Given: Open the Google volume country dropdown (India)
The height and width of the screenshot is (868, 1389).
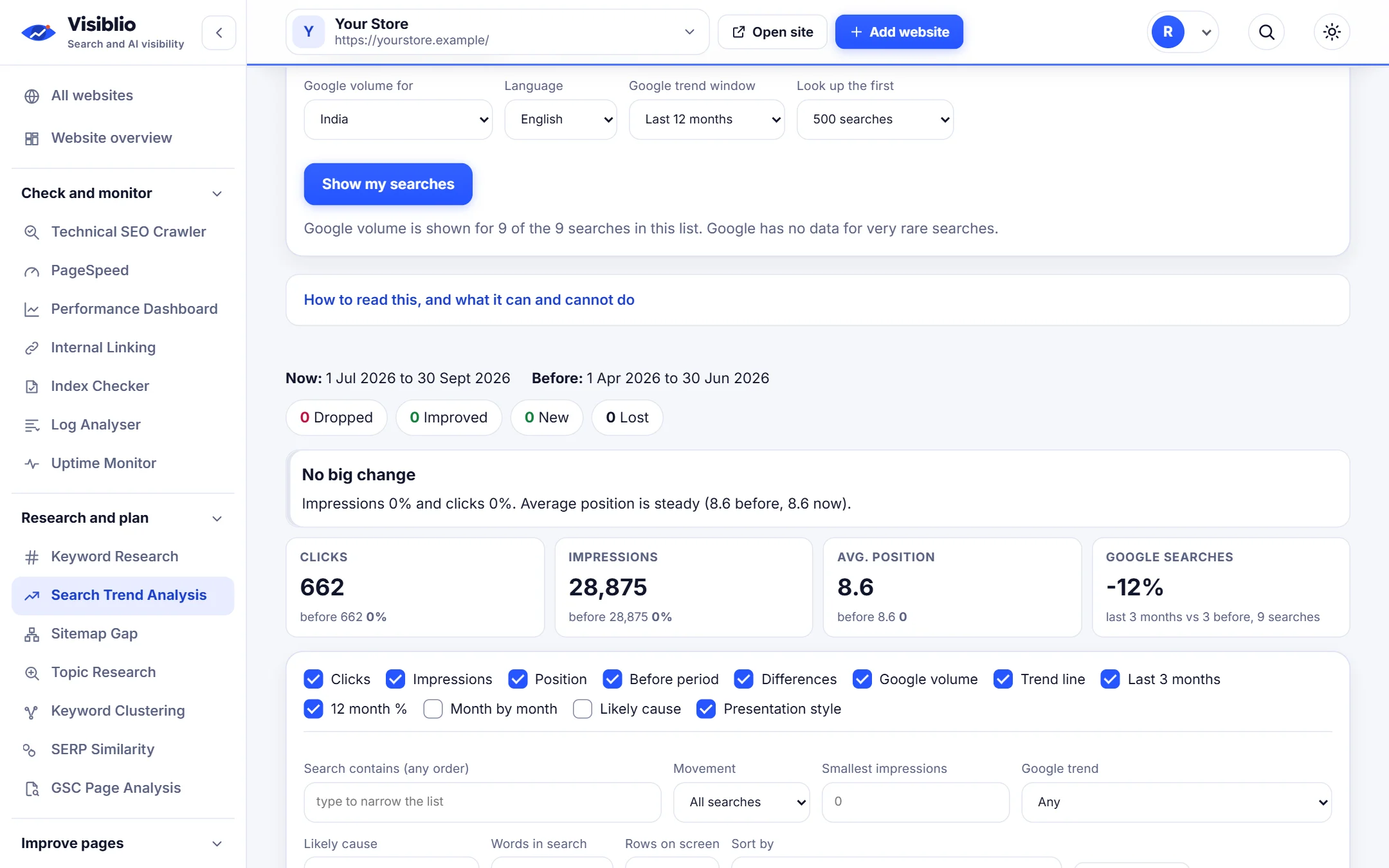Looking at the screenshot, I should click(x=398, y=120).
